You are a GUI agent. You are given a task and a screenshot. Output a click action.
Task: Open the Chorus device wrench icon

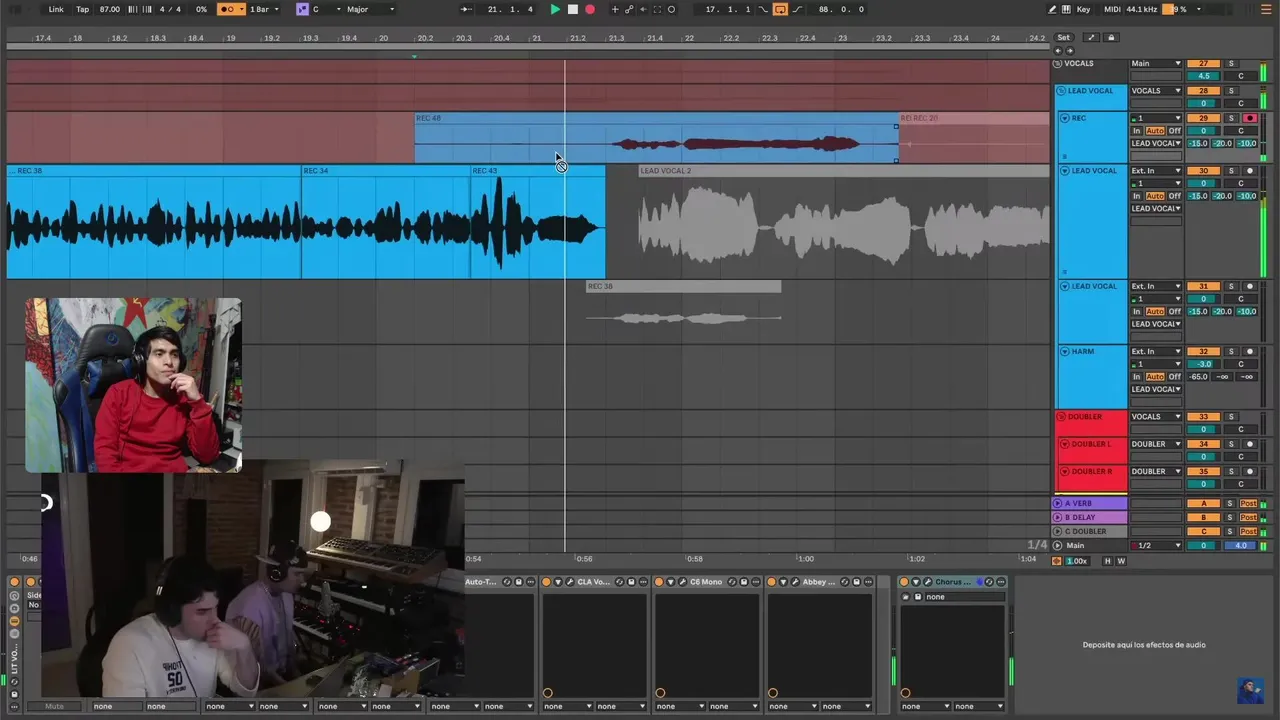click(928, 582)
